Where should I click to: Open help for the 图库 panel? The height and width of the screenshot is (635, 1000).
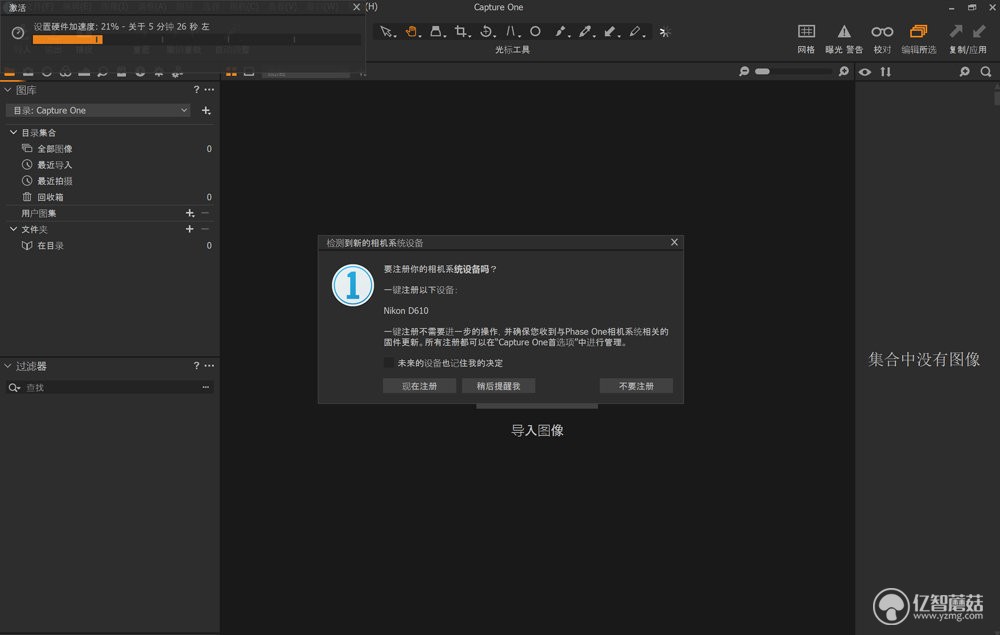pos(196,90)
